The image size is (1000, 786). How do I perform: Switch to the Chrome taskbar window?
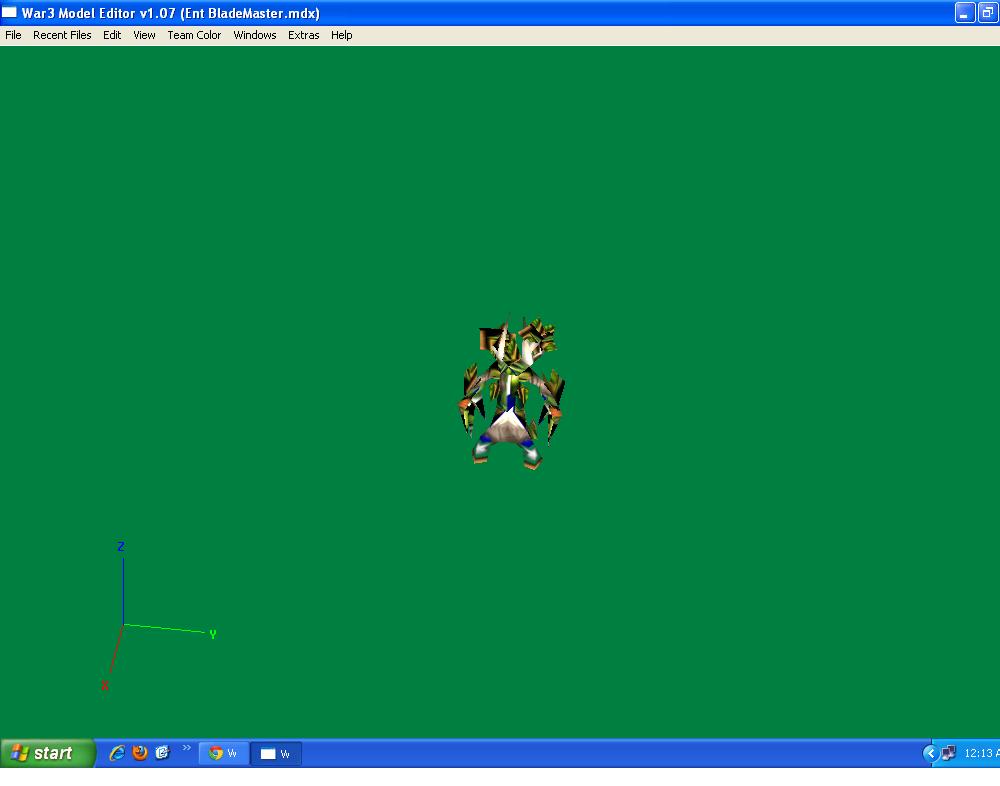coord(224,753)
